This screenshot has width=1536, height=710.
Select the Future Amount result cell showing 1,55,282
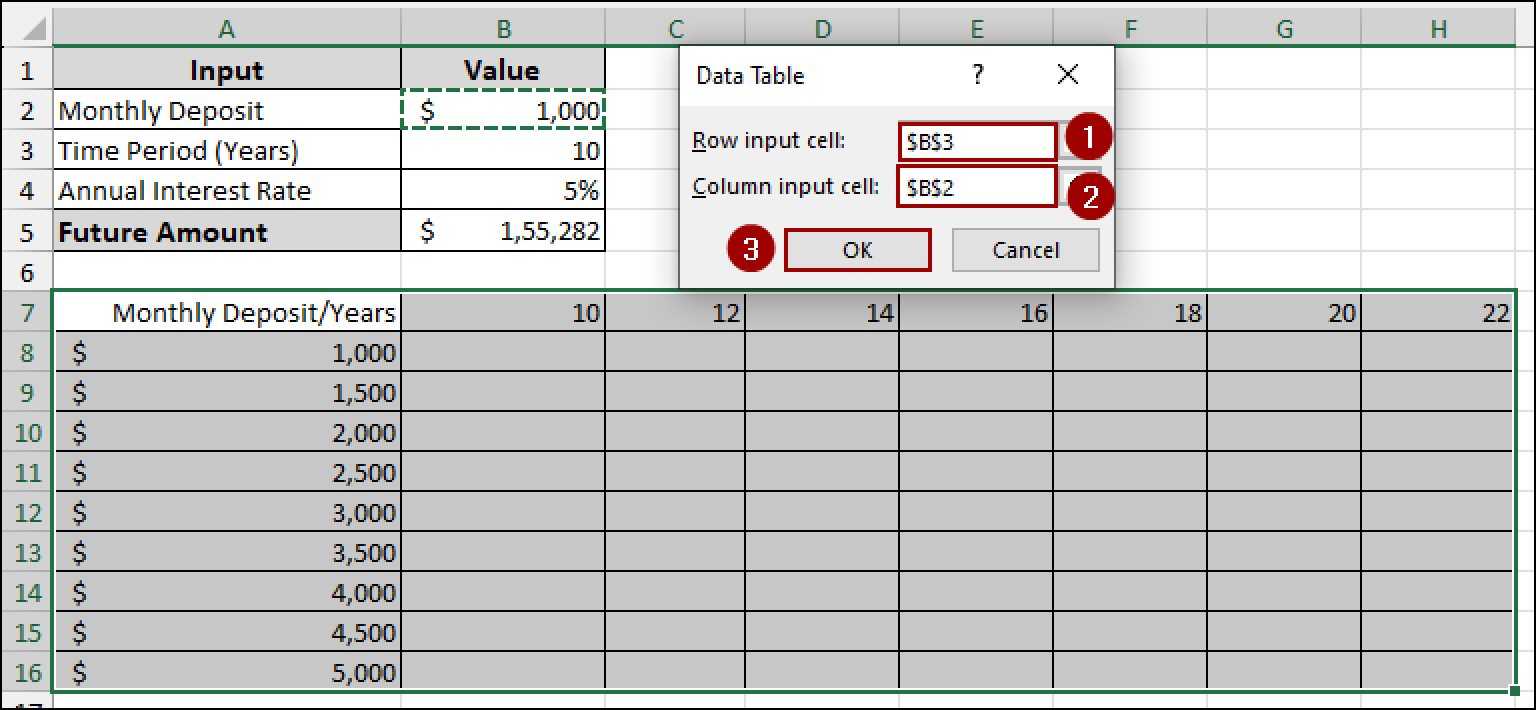(x=503, y=231)
